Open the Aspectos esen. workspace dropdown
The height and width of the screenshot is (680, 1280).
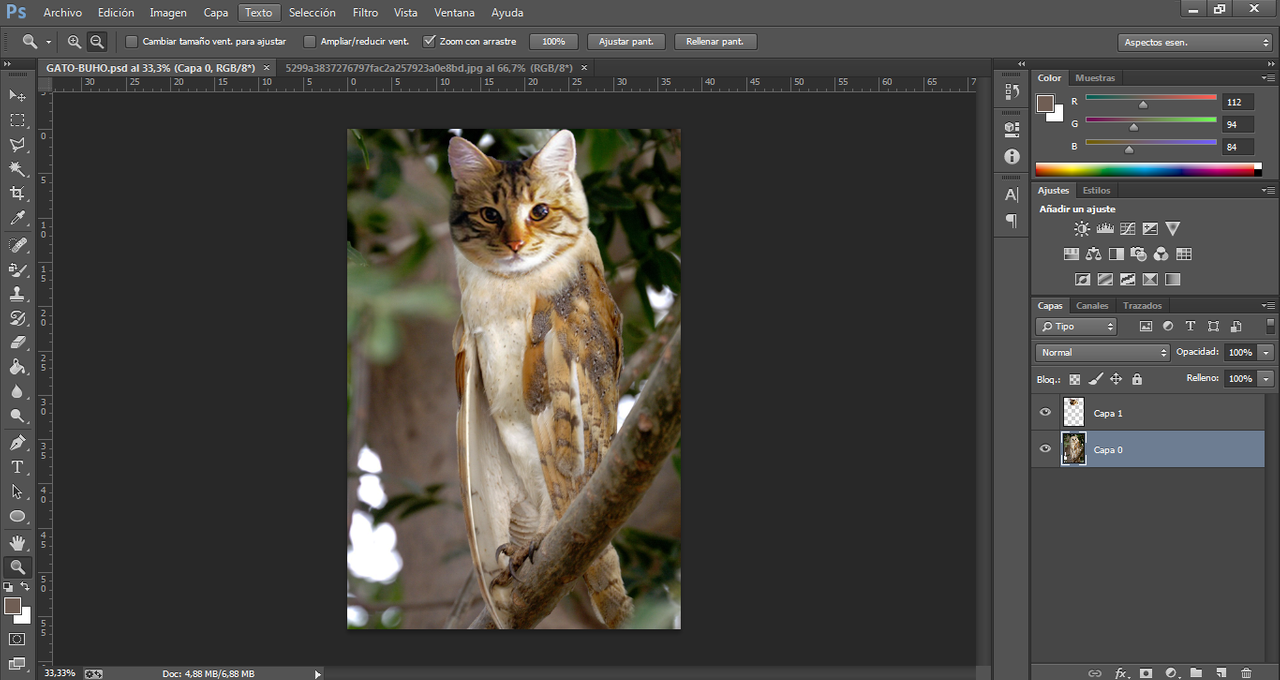click(1194, 42)
